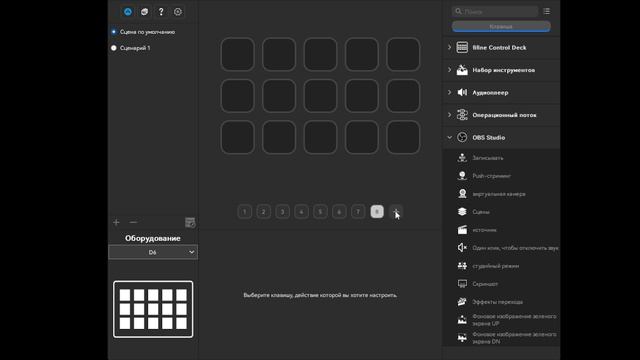This screenshot has width=640, height=360.
Task: Click the 'Скриншот' label
Action: pyautogui.click(x=485, y=284)
